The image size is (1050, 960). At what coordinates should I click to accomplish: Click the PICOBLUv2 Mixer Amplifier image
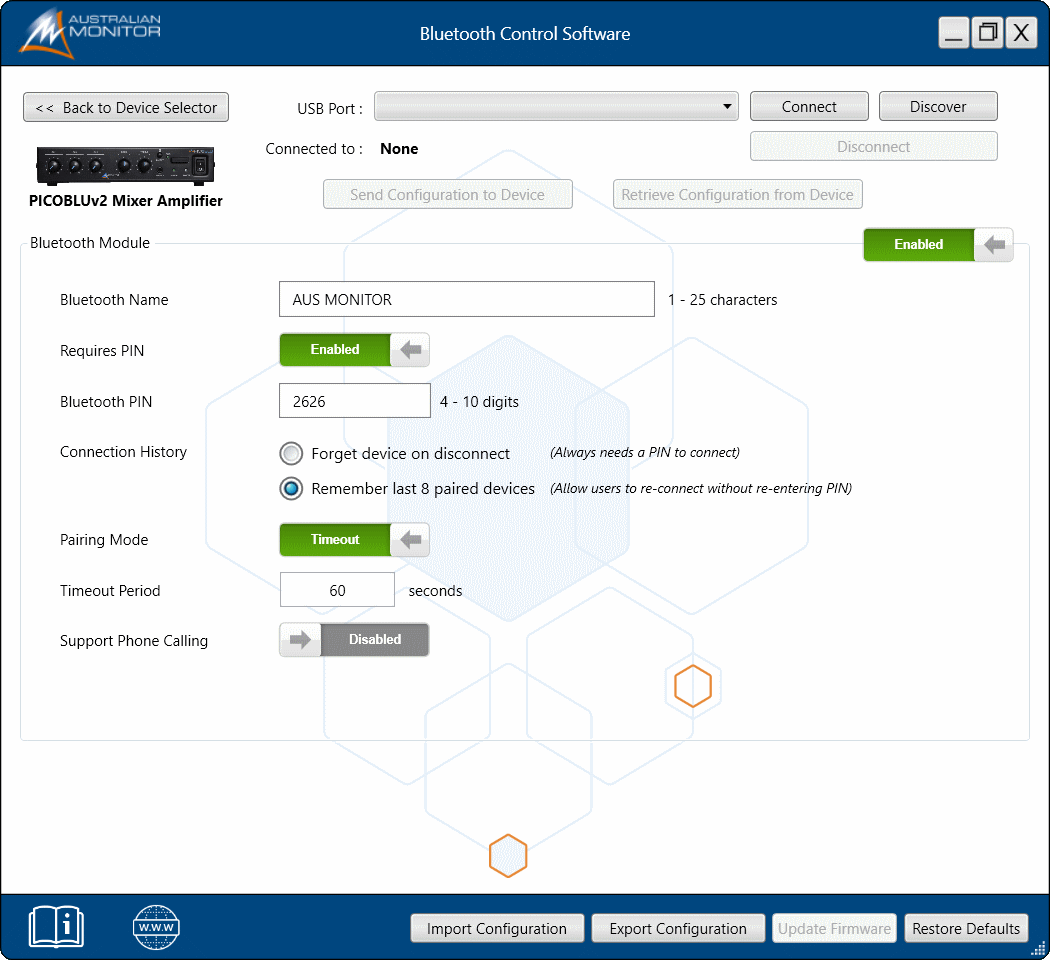click(x=126, y=164)
